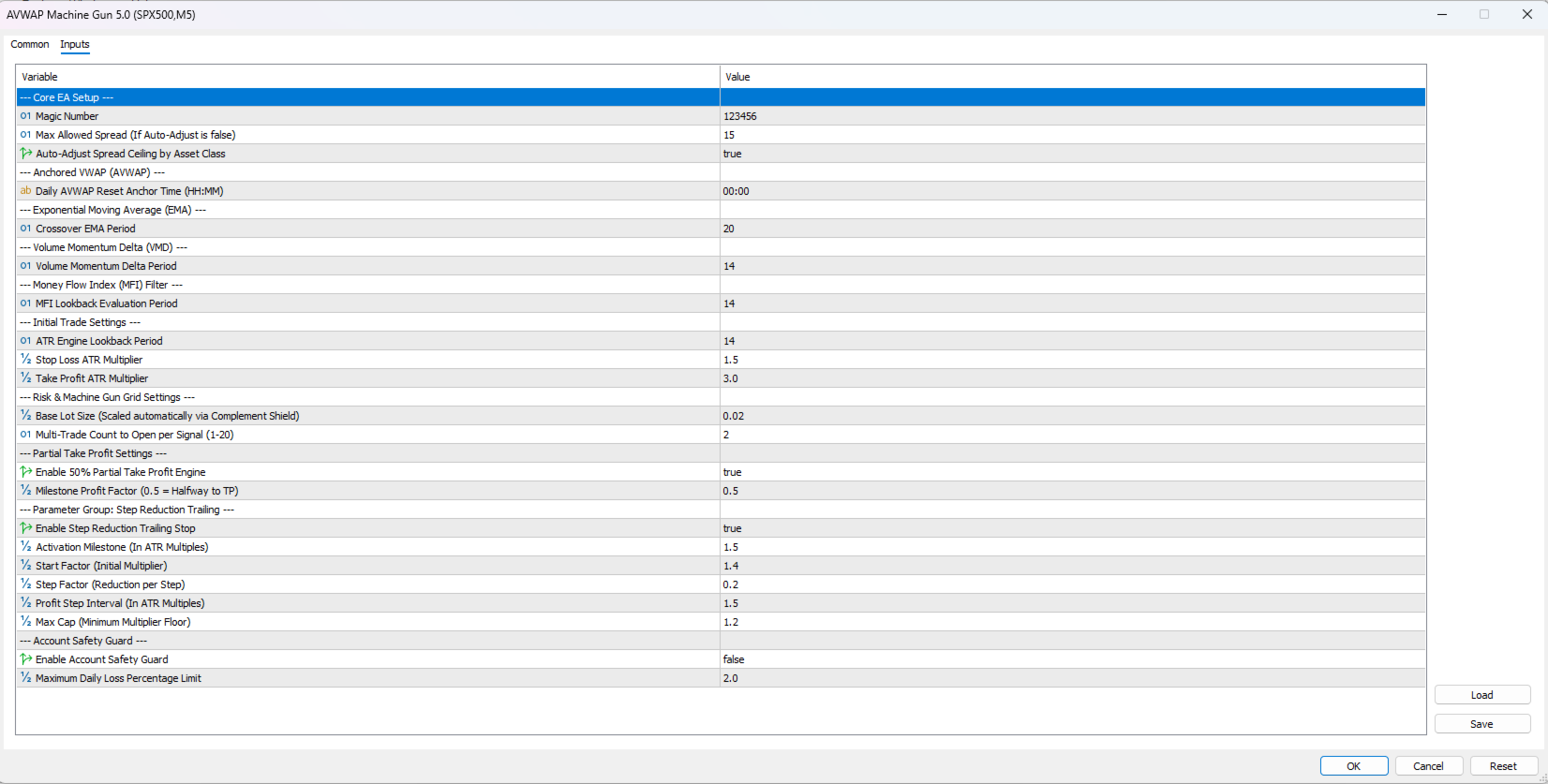Image resolution: width=1548 pixels, height=784 pixels.
Task: Click the fraction icon beside Maximum Daily Loss Percentage Limit
Action: [25, 678]
